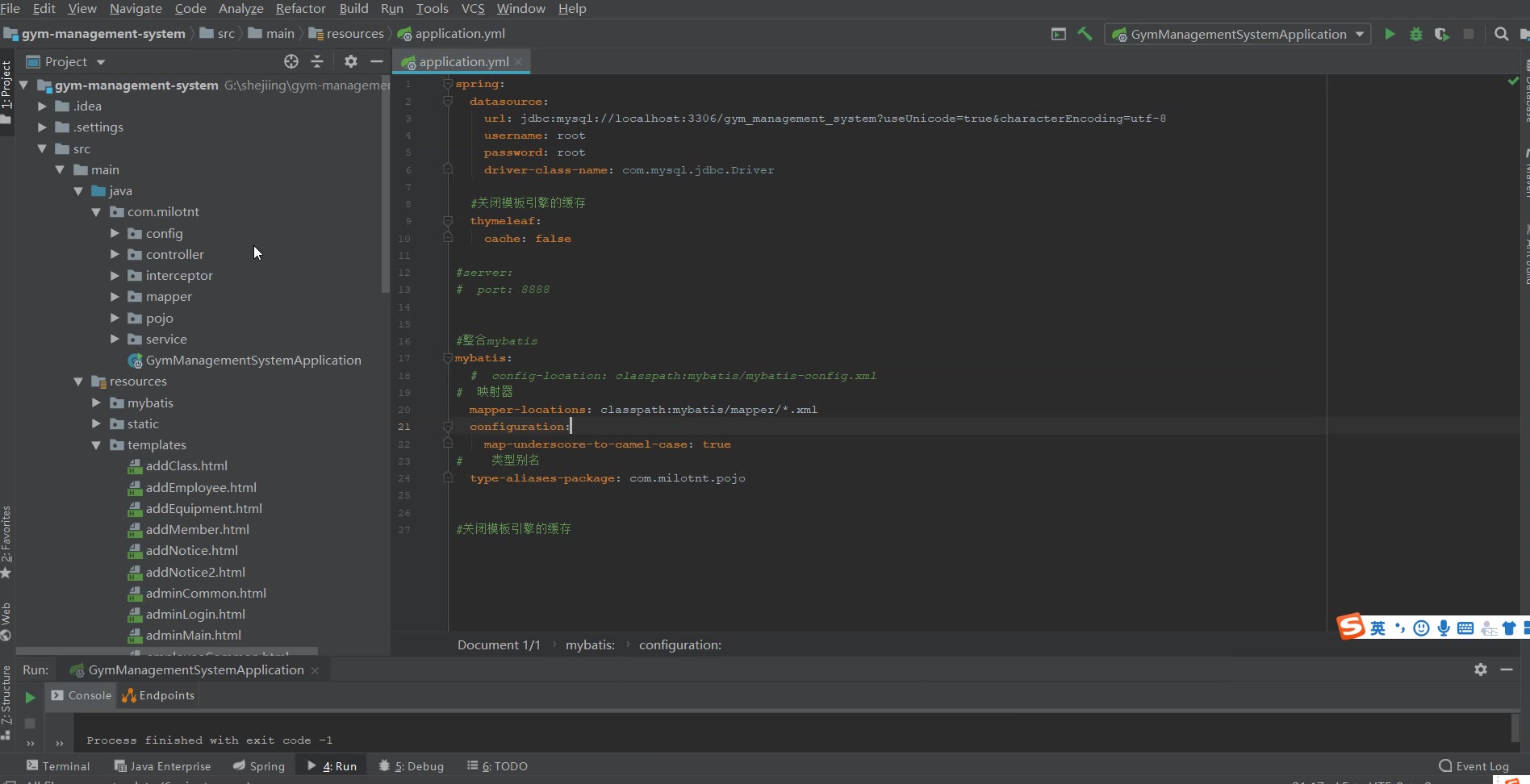1530x784 pixels.
Task: Toggle fold marker on the thymeleaf line
Action: 448,221
